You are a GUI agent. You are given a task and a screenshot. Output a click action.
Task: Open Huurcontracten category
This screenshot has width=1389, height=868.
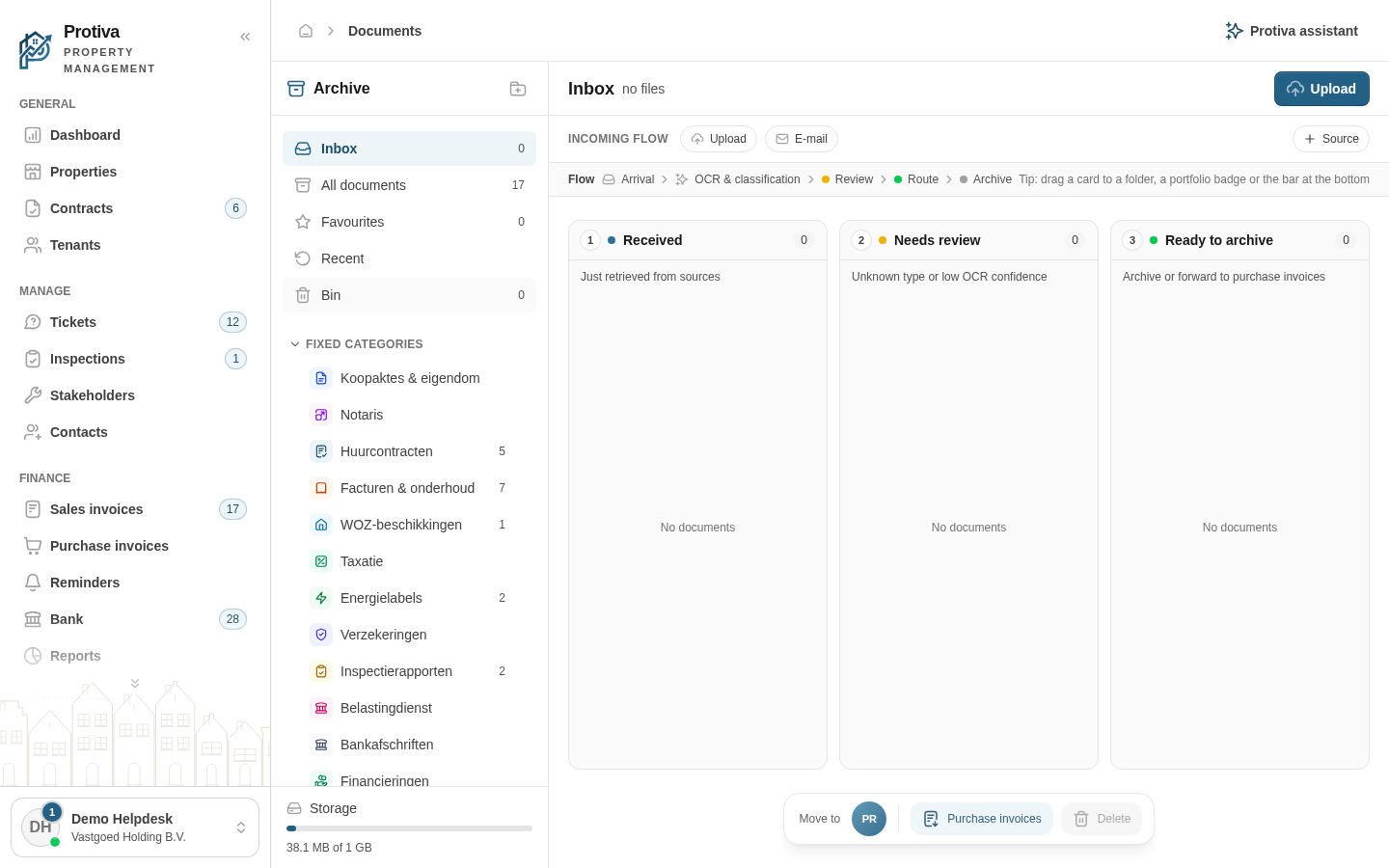409,451
